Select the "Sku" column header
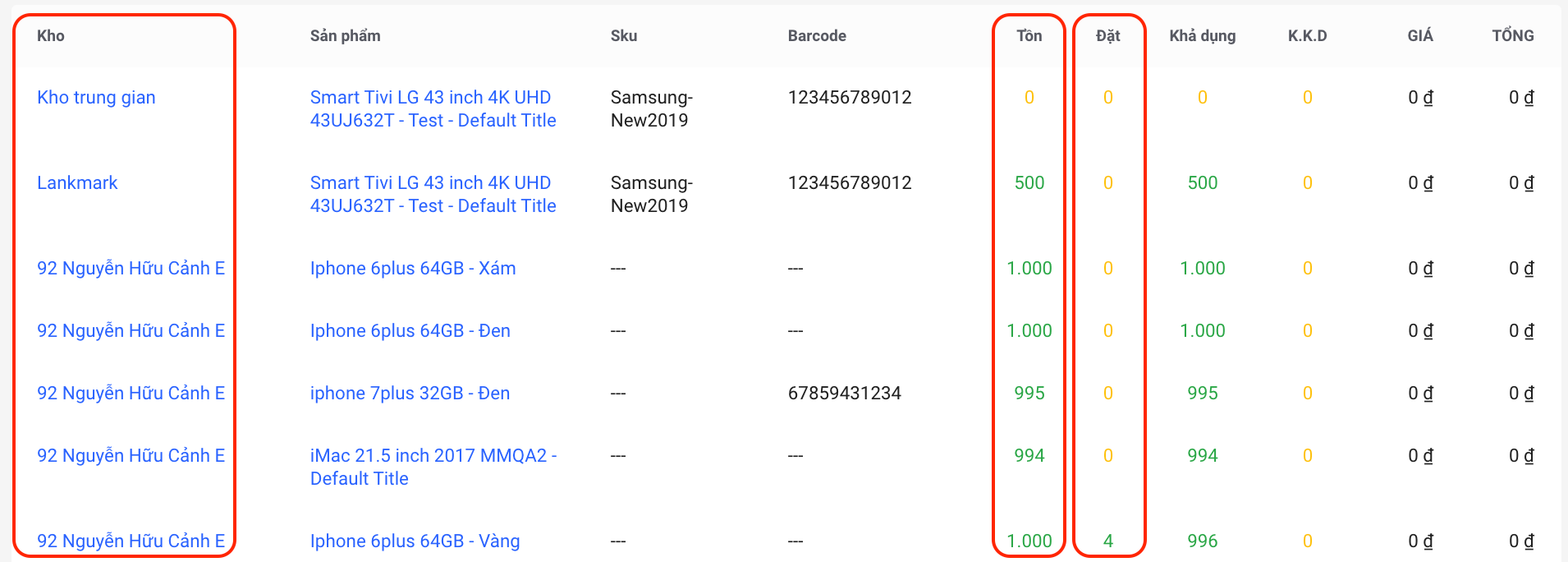Viewport: 1568px width, 562px height. pos(624,35)
